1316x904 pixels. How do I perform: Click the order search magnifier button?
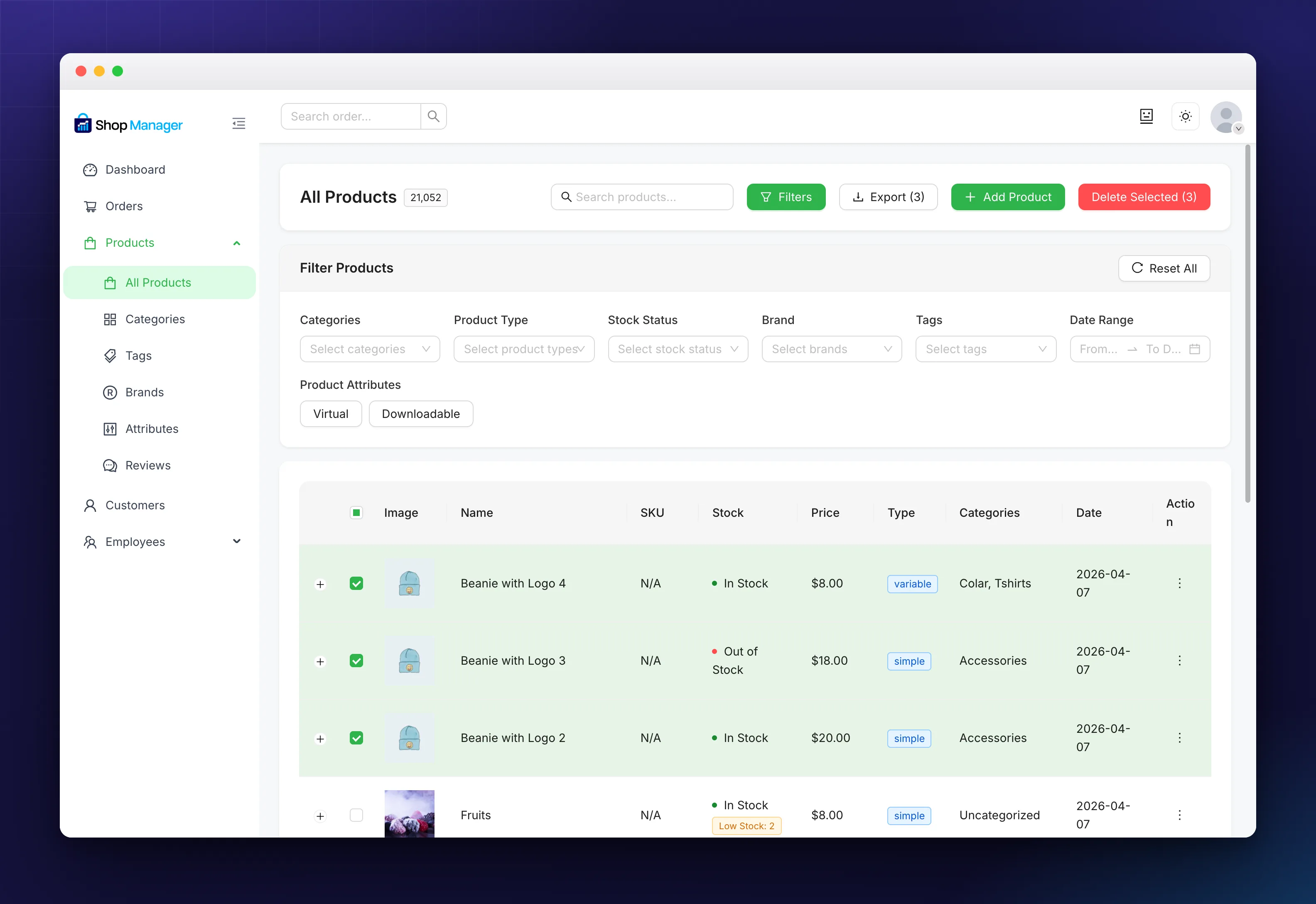coord(433,116)
